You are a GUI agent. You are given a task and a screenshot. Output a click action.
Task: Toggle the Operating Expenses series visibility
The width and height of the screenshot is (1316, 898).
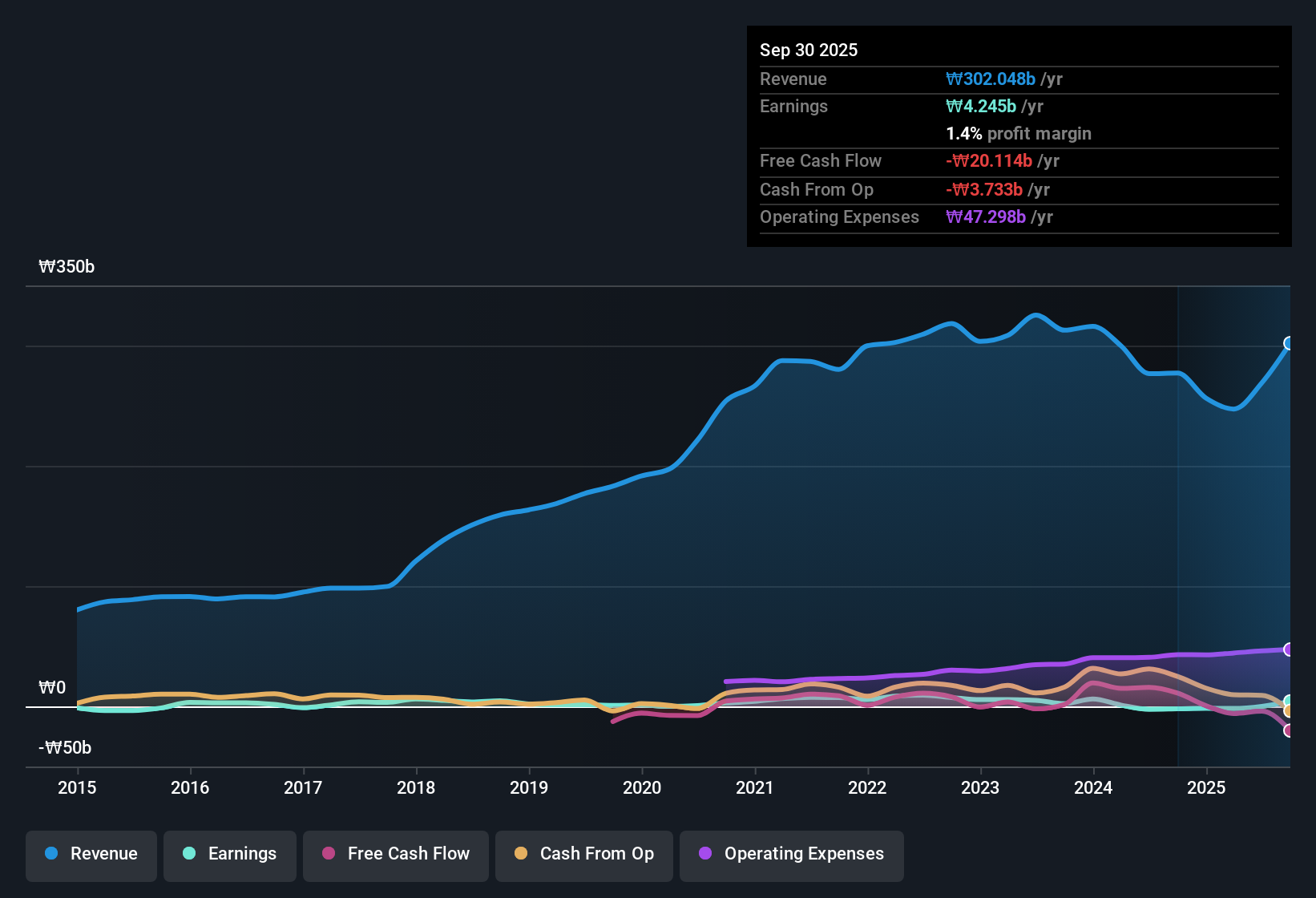[791, 854]
